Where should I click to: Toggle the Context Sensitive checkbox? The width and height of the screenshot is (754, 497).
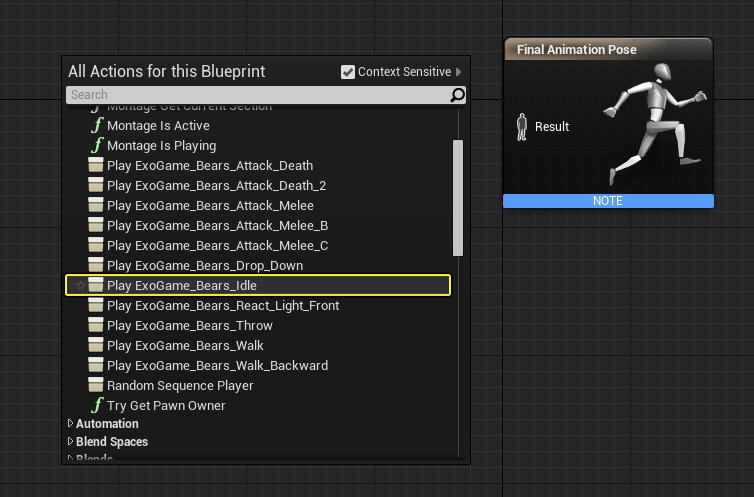point(348,72)
